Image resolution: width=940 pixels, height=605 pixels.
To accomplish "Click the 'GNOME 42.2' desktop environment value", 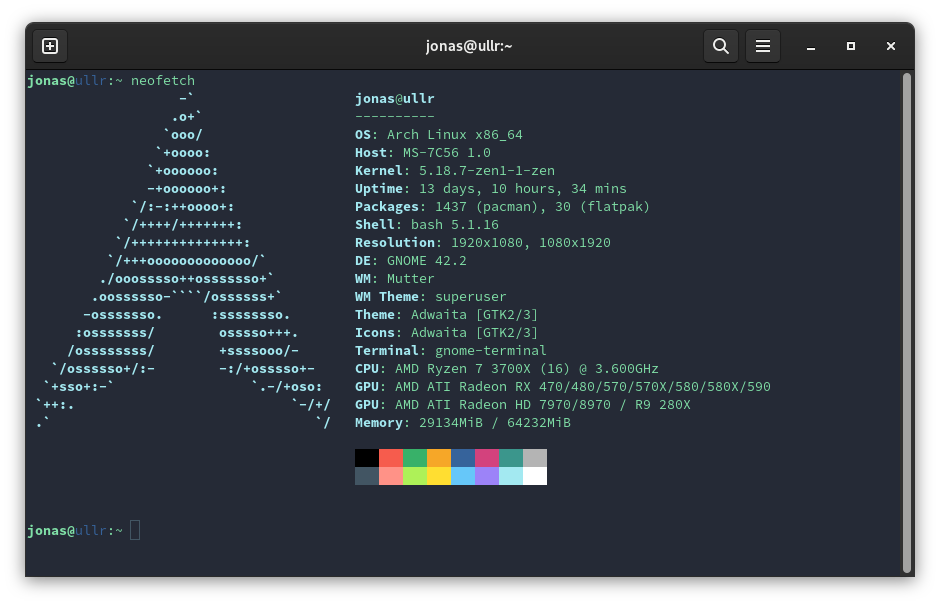I will click(x=427, y=260).
